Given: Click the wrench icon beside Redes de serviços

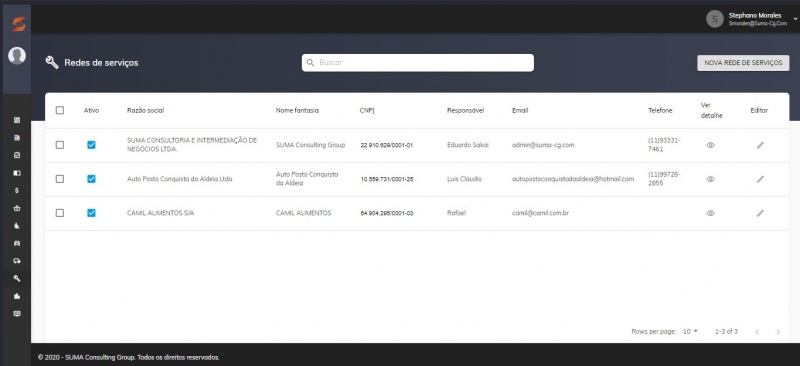Looking at the screenshot, I should pyautogui.click(x=52, y=63).
